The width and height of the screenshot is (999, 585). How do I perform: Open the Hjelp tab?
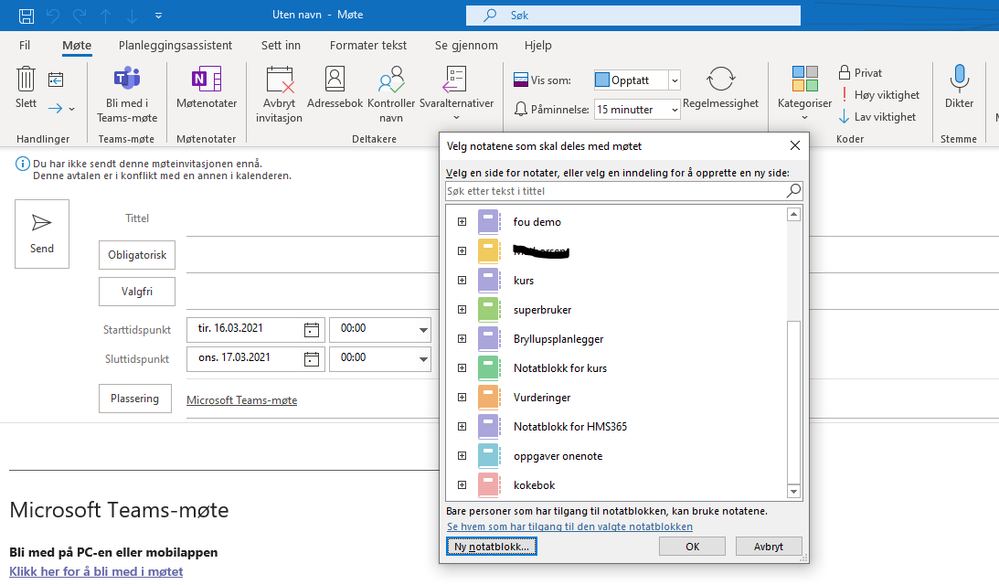(538, 45)
